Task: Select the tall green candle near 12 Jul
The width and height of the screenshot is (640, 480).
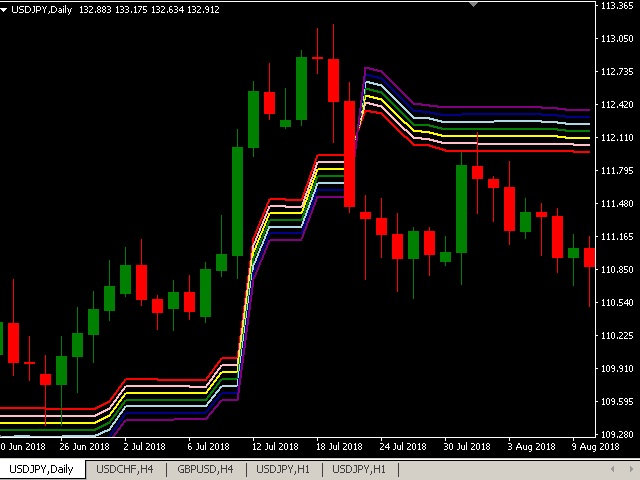Action: 238,202
